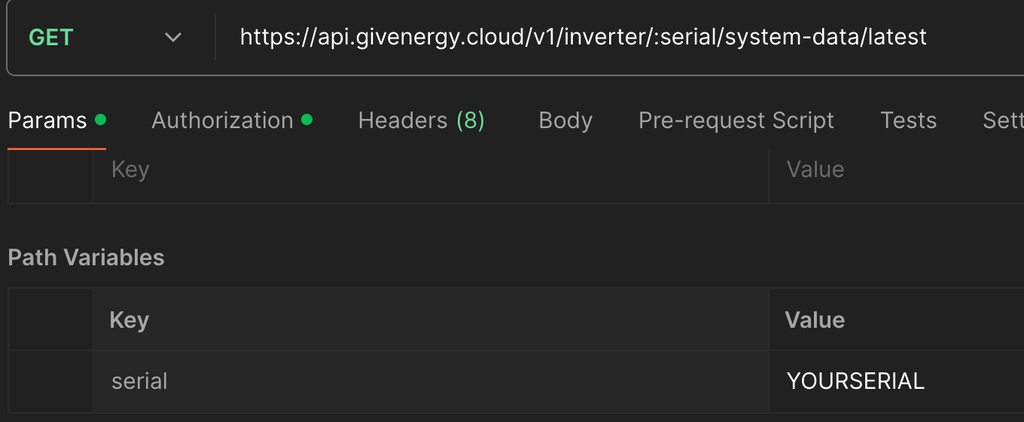Open the Authorization tab
This screenshot has width=1024, height=422.
(x=222, y=121)
